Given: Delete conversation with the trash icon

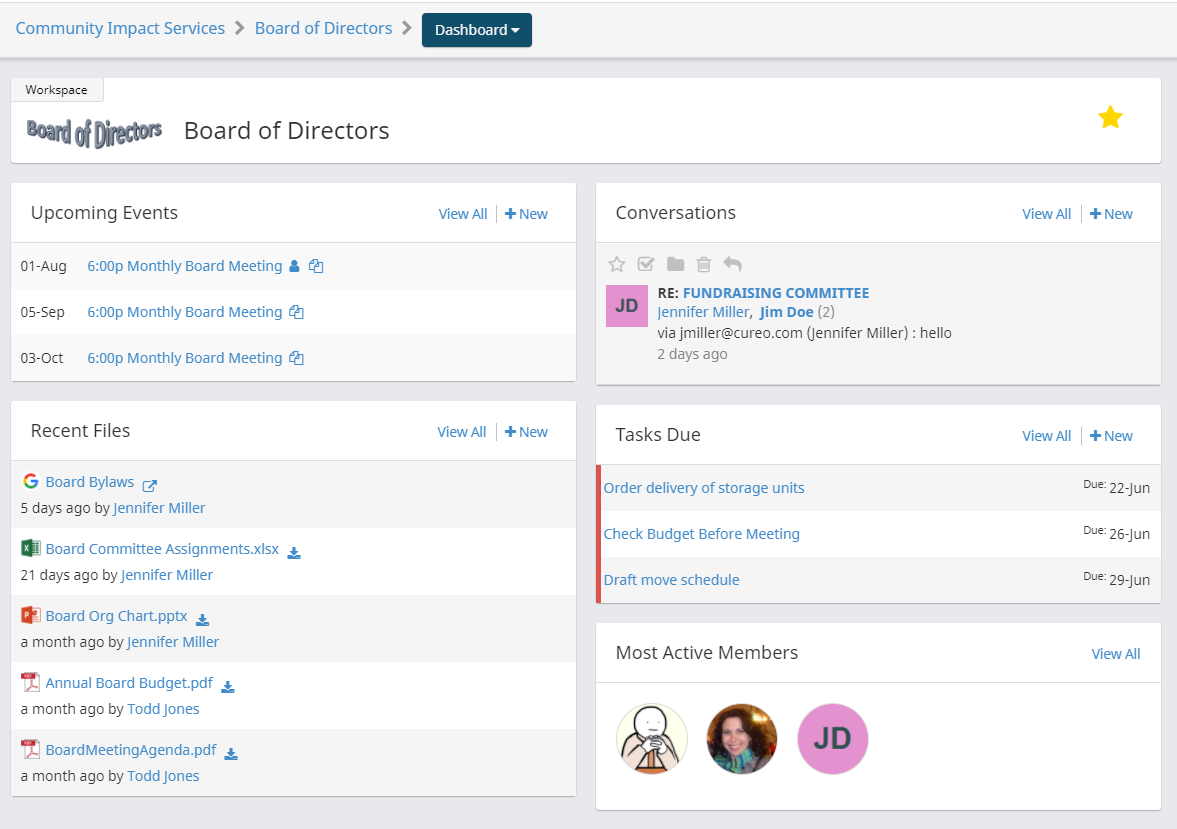Looking at the screenshot, I should point(704,265).
